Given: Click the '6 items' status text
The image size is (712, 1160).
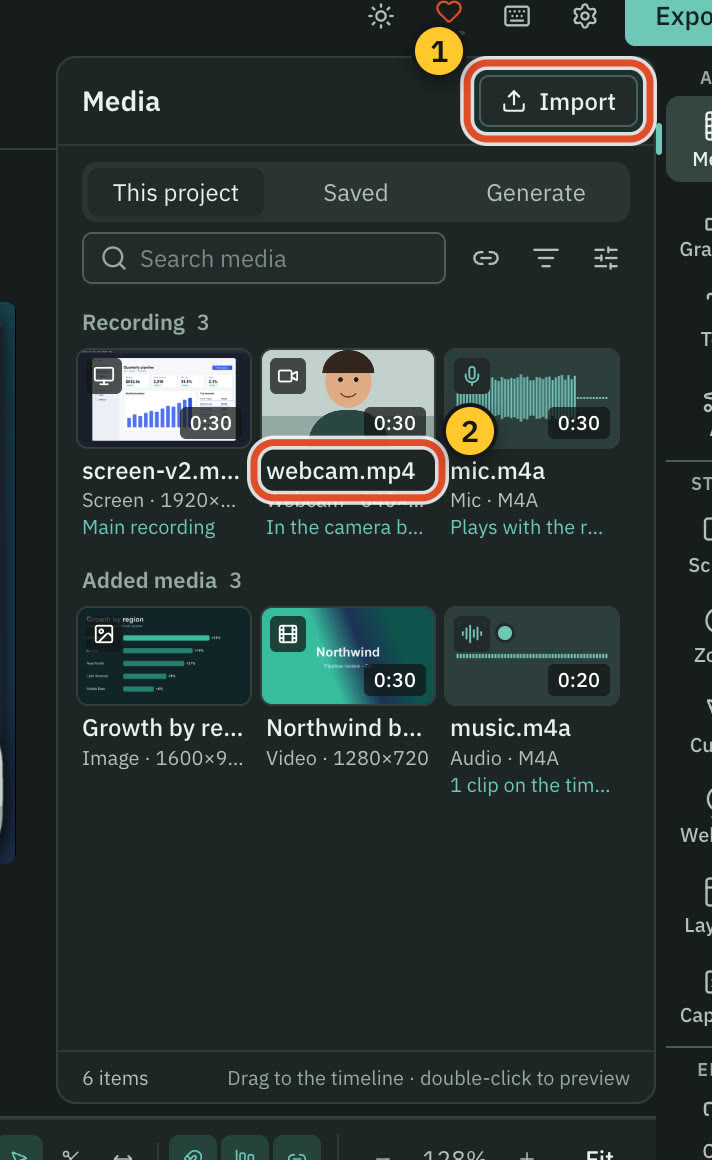Looking at the screenshot, I should 115,1079.
